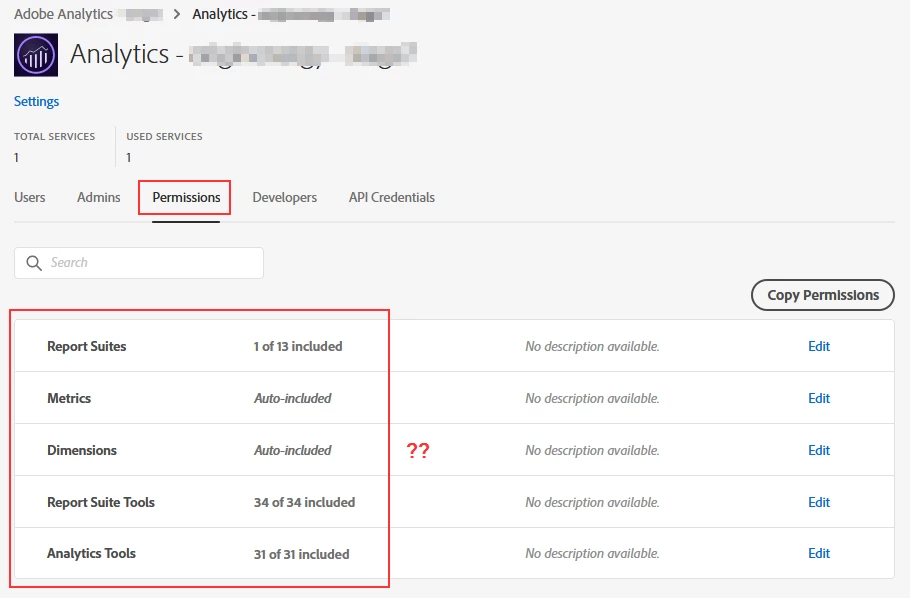The image size is (910, 598).
Task: Open the Developers tab
Action: [284, 197]
